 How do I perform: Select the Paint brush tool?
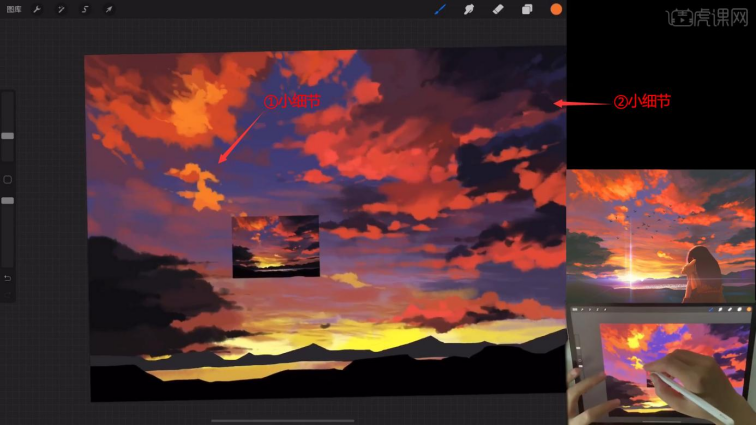pos(440,9)
